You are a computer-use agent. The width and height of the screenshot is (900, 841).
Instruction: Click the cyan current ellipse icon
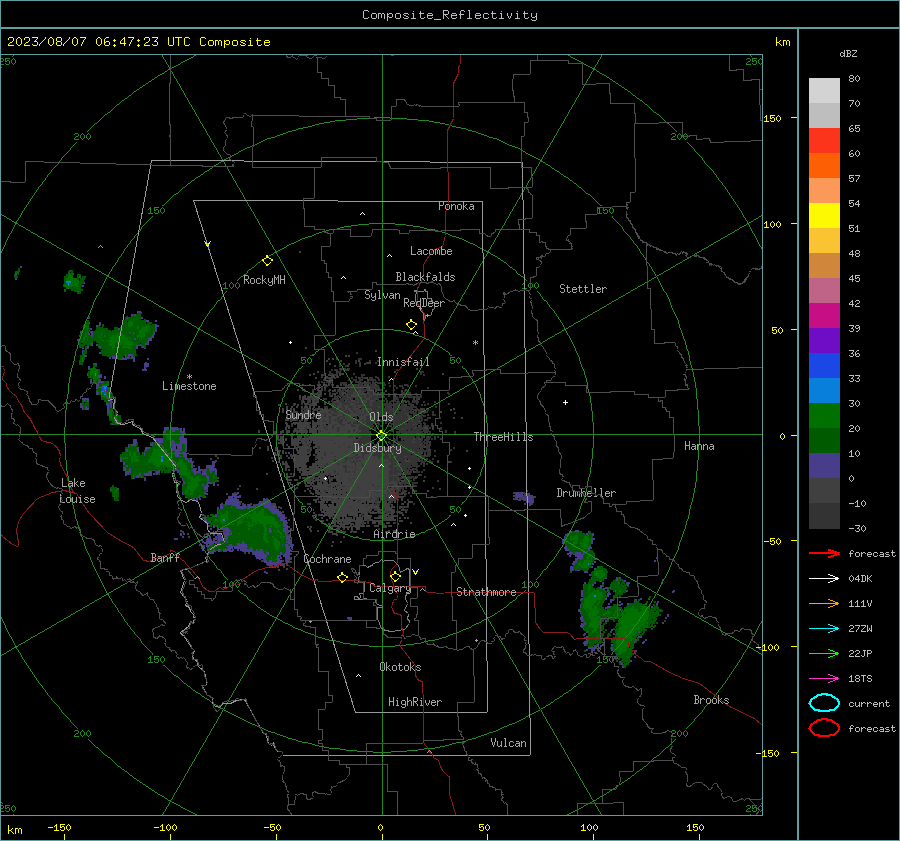824,703
